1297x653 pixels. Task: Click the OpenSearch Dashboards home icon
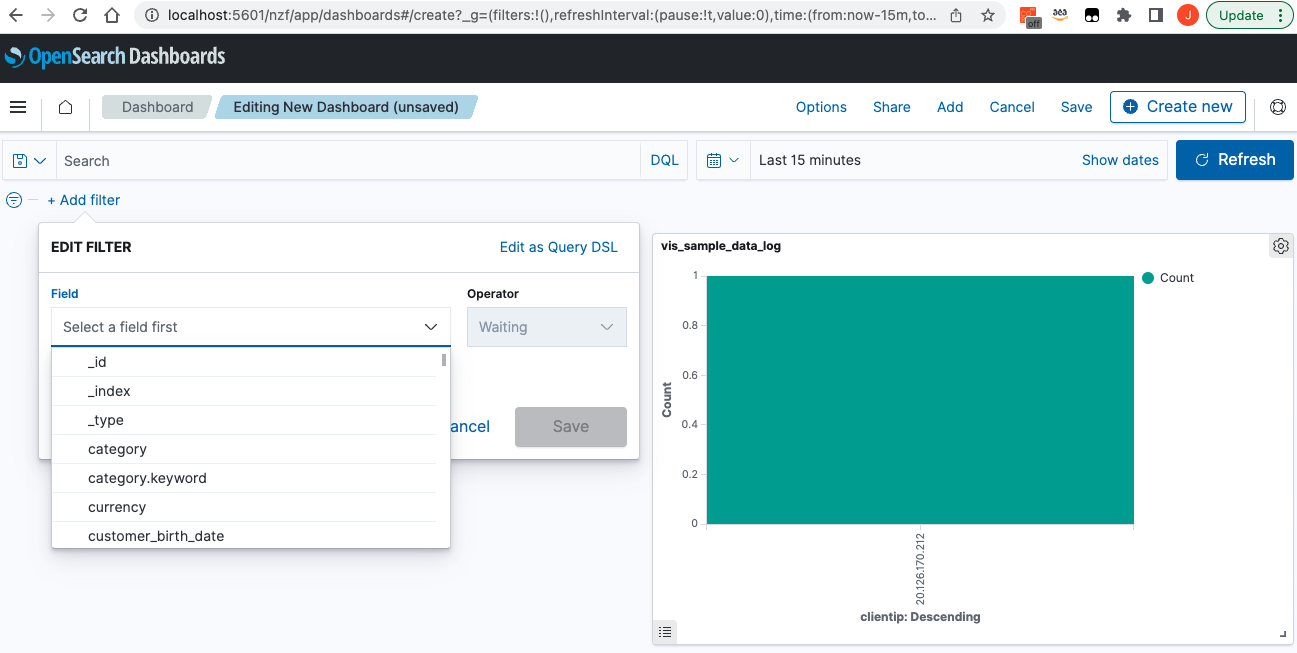64,107
